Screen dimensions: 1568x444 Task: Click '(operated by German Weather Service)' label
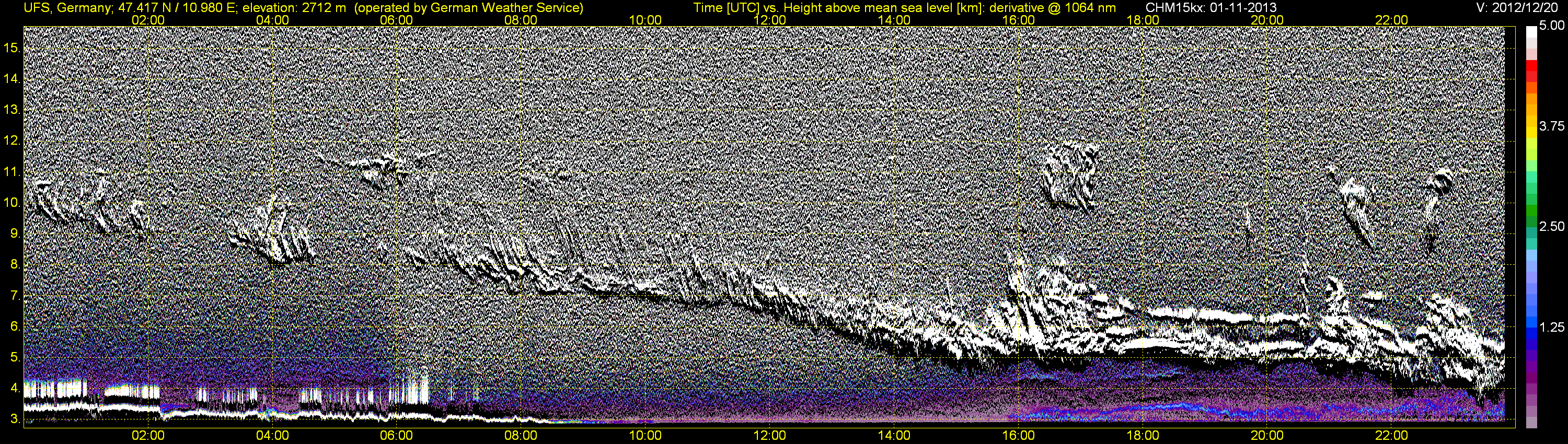[469, 8]
